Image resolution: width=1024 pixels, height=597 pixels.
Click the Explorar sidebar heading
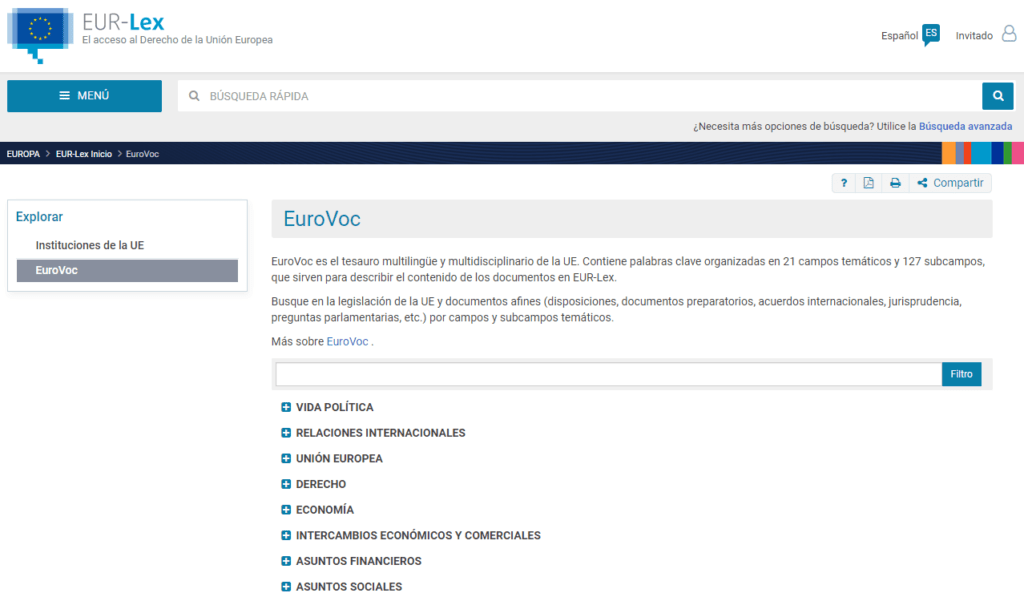[x=39, y=217]
